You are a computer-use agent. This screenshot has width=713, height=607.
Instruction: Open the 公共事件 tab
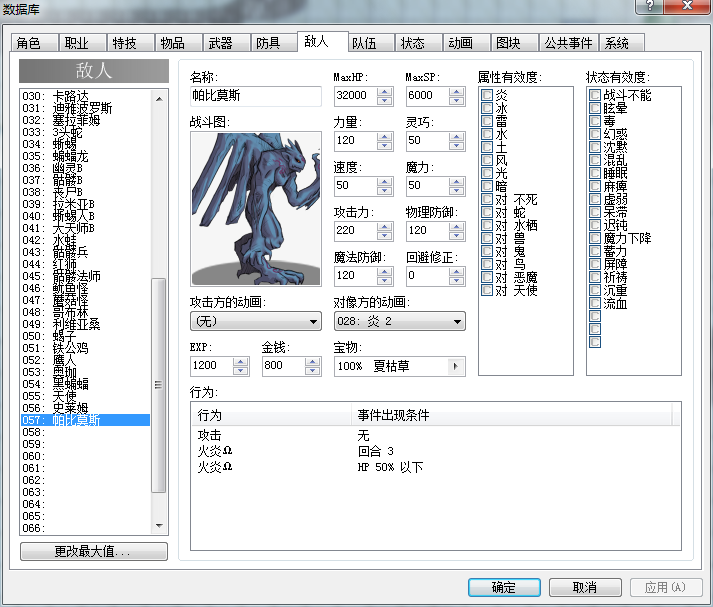tap(568, 43)
